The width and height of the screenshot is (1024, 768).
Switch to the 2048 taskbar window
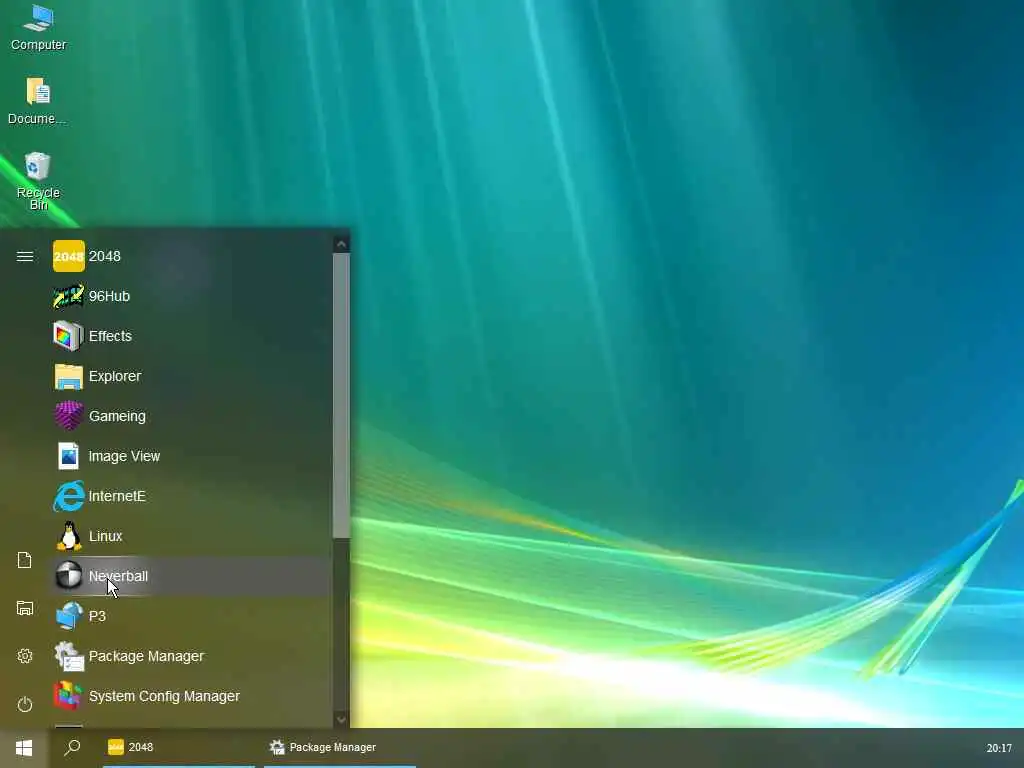point(178,747)
